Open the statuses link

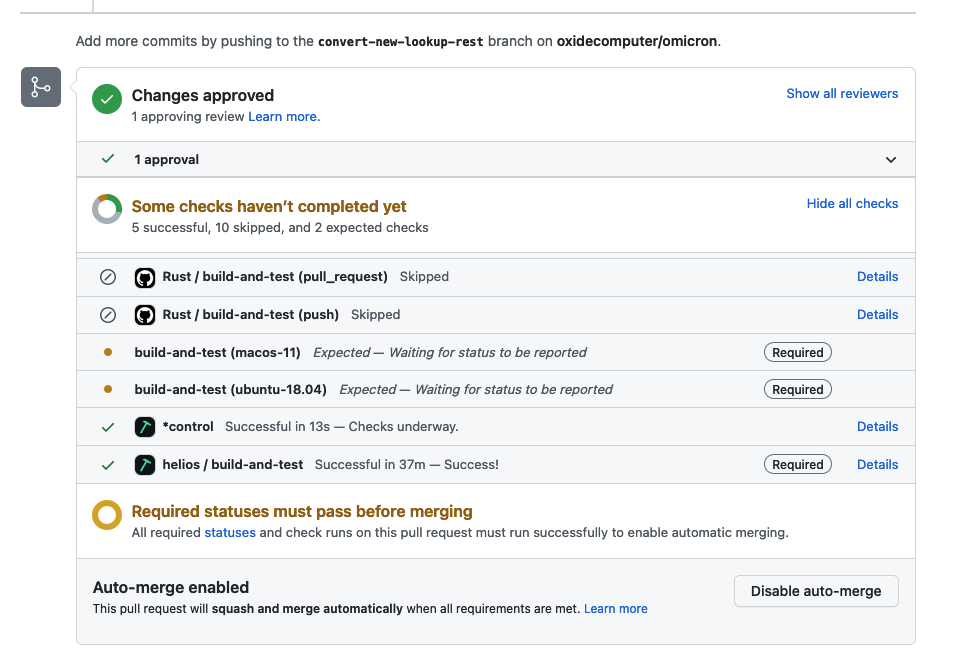pos(230,533)
